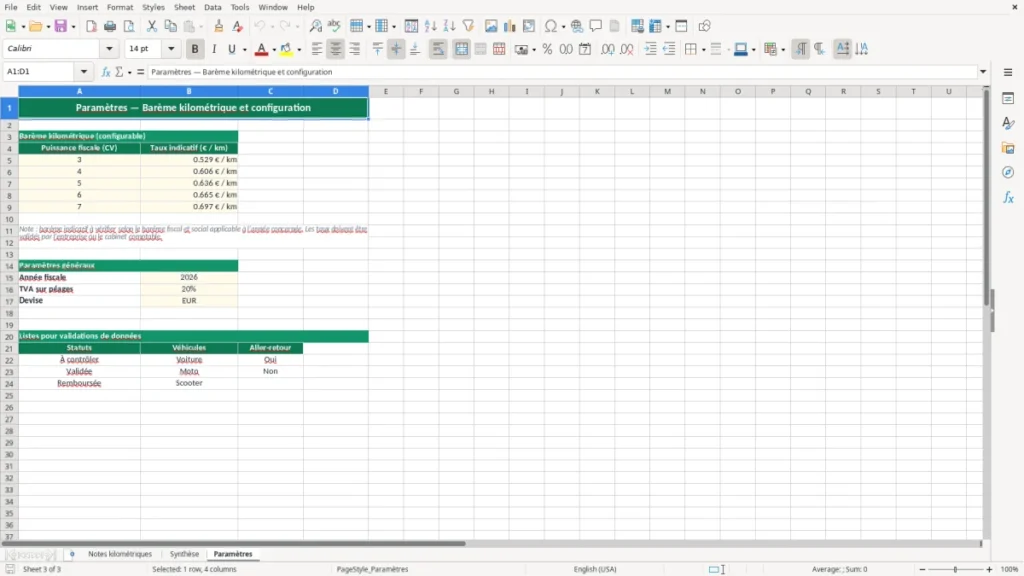Toggle Align Left
This screenshot has width=1024, height=576.
click(317, 49)
